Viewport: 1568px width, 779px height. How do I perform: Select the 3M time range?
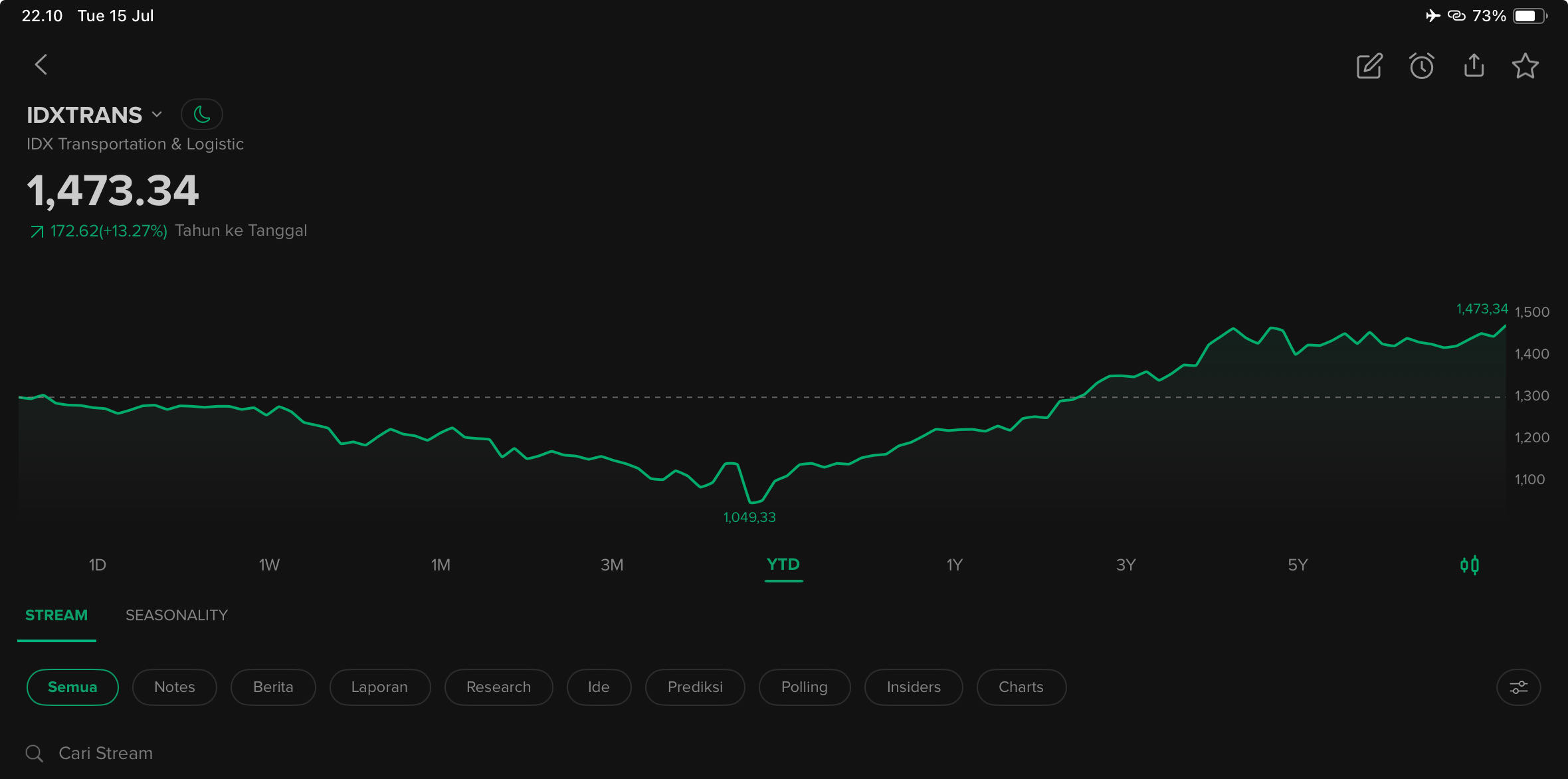pyautogui.click(x=612, y=565)
